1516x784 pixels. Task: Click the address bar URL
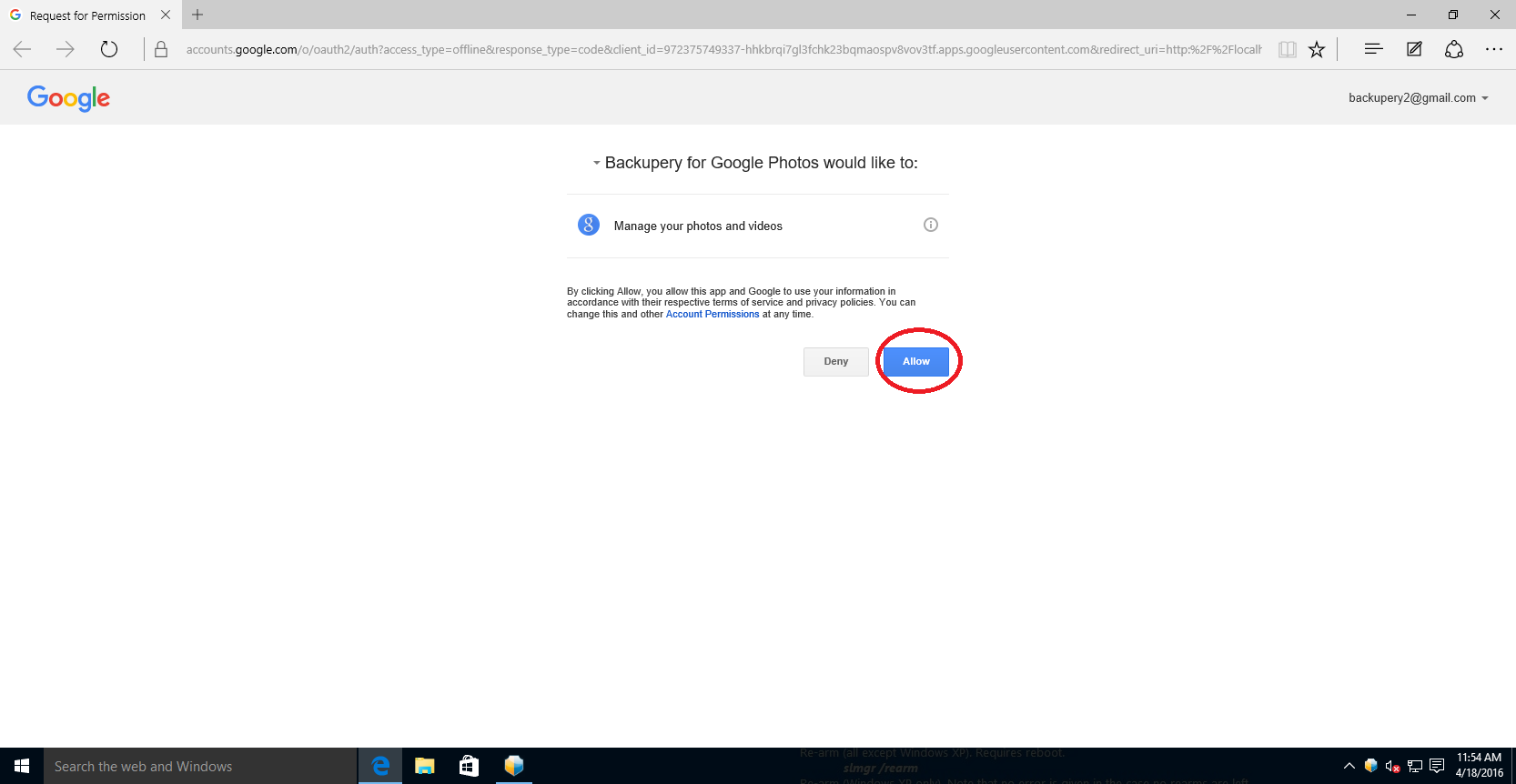(x=723, y=49)
